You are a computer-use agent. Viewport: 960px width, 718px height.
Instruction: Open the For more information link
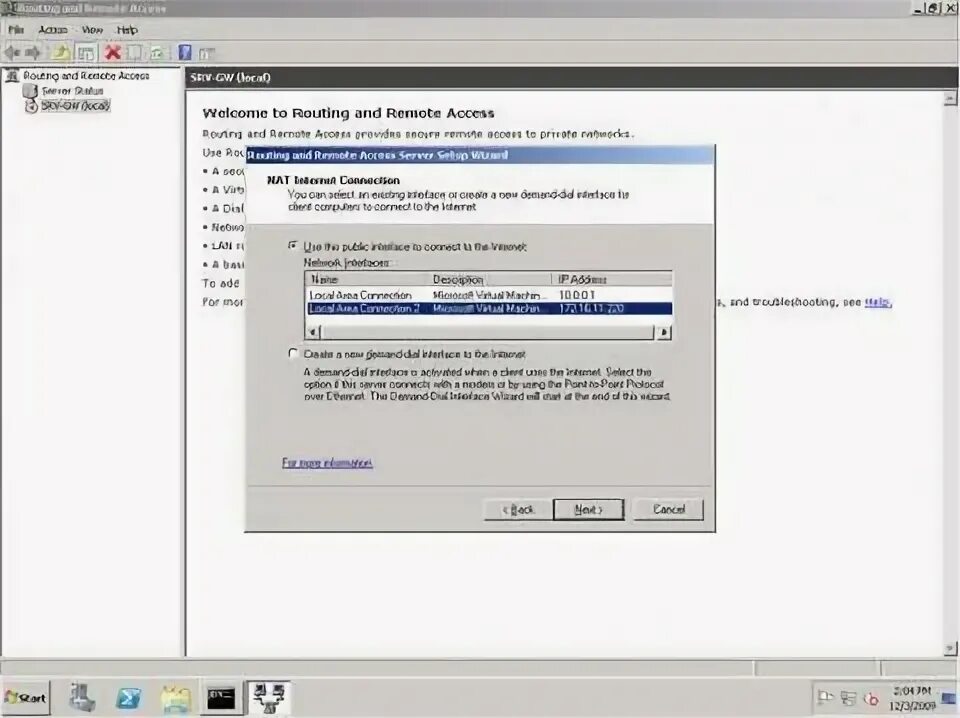(x=327, y=463)
